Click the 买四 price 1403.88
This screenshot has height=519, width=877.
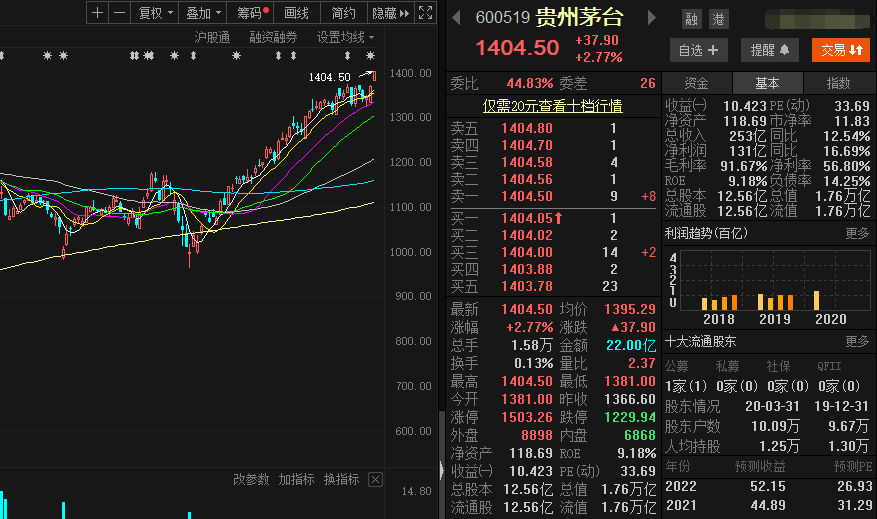tap(527, 270)
